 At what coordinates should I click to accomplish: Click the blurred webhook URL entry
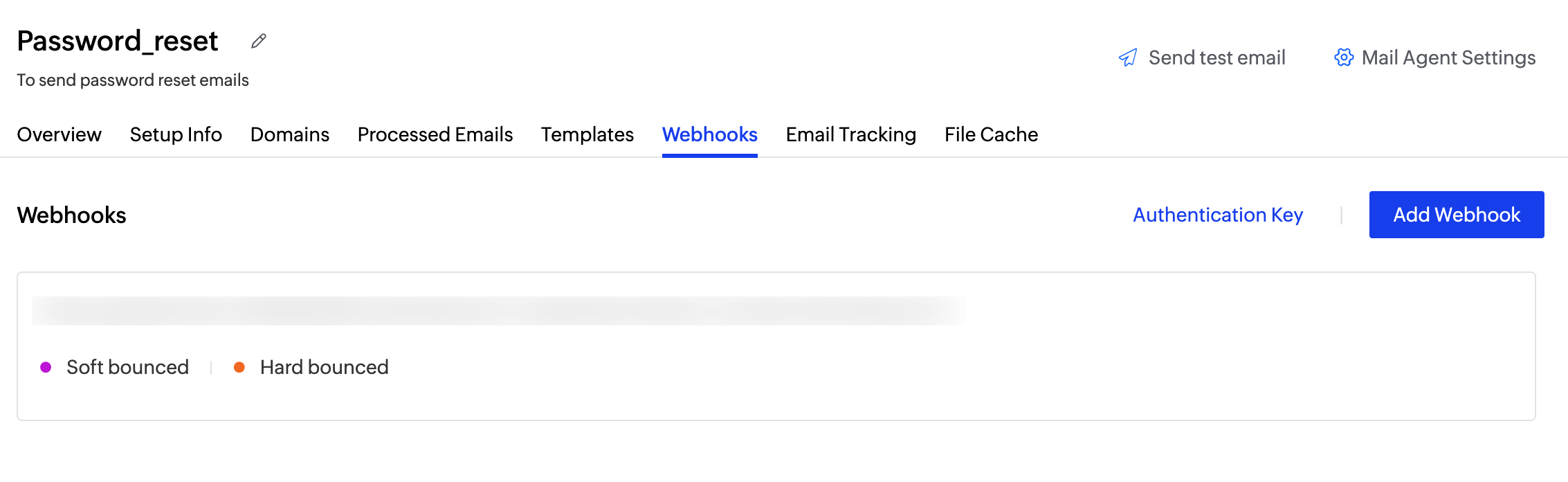pyautogui.click(x=498, y=311)
